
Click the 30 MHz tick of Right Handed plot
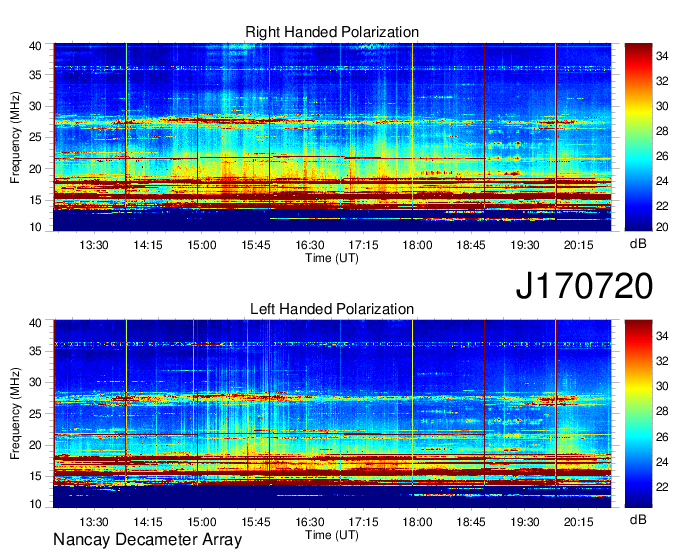(x=35, y=106)
